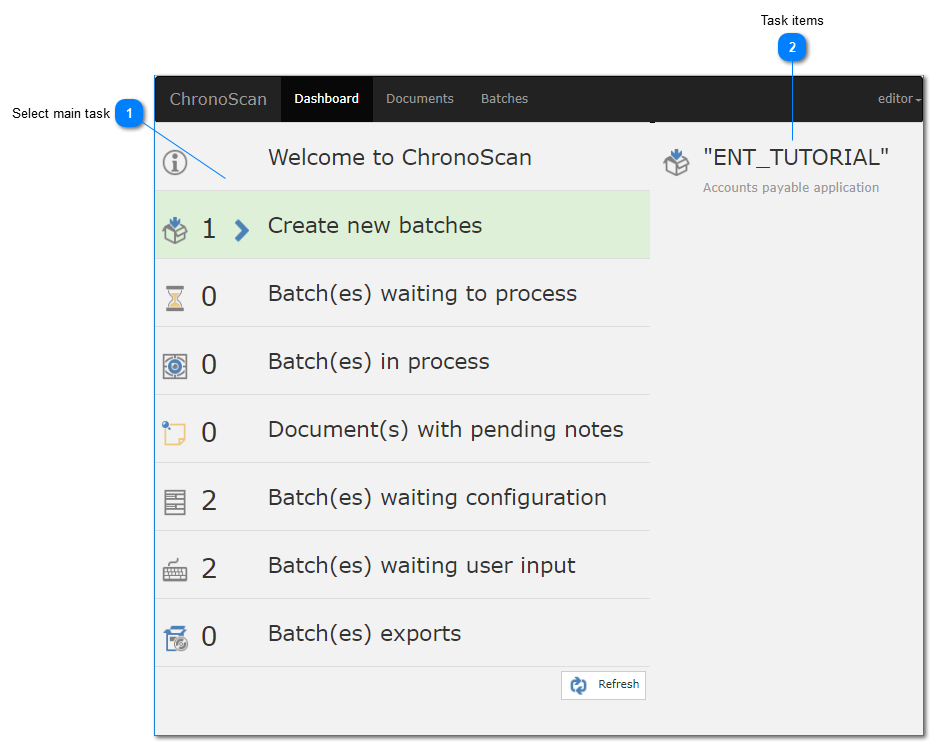Open the editor user dropdown menu
Screen dimensions: 933x745
coord(899,99)
